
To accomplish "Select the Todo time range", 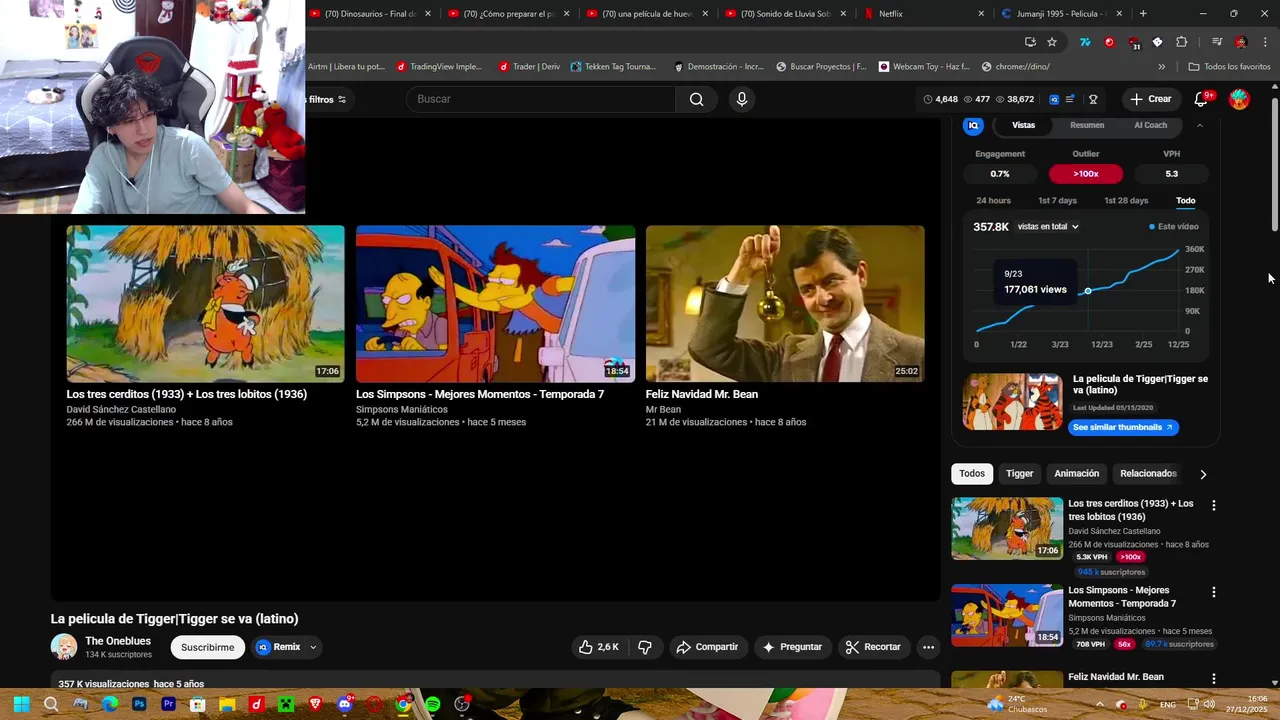I will click(x=1185, y=200).
